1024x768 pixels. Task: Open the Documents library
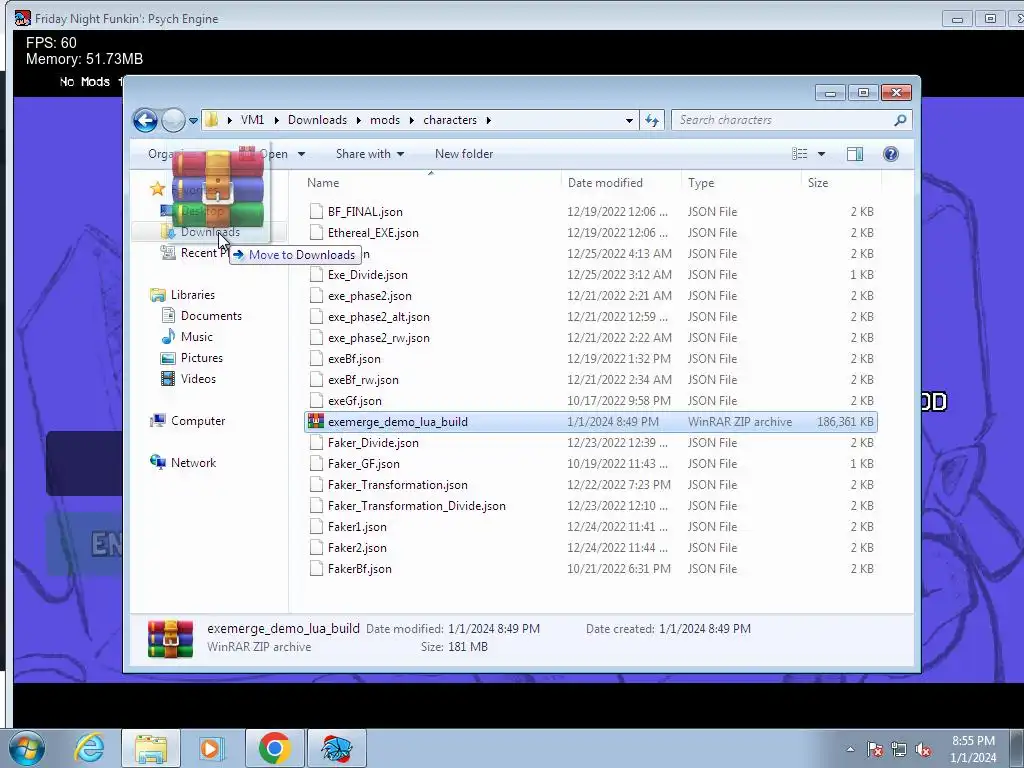tap(211, 316)
